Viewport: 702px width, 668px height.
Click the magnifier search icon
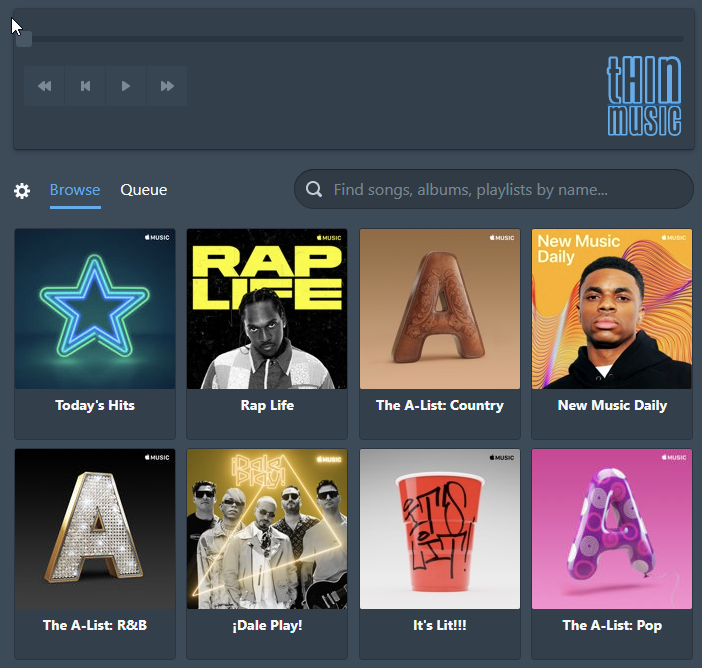314,189
